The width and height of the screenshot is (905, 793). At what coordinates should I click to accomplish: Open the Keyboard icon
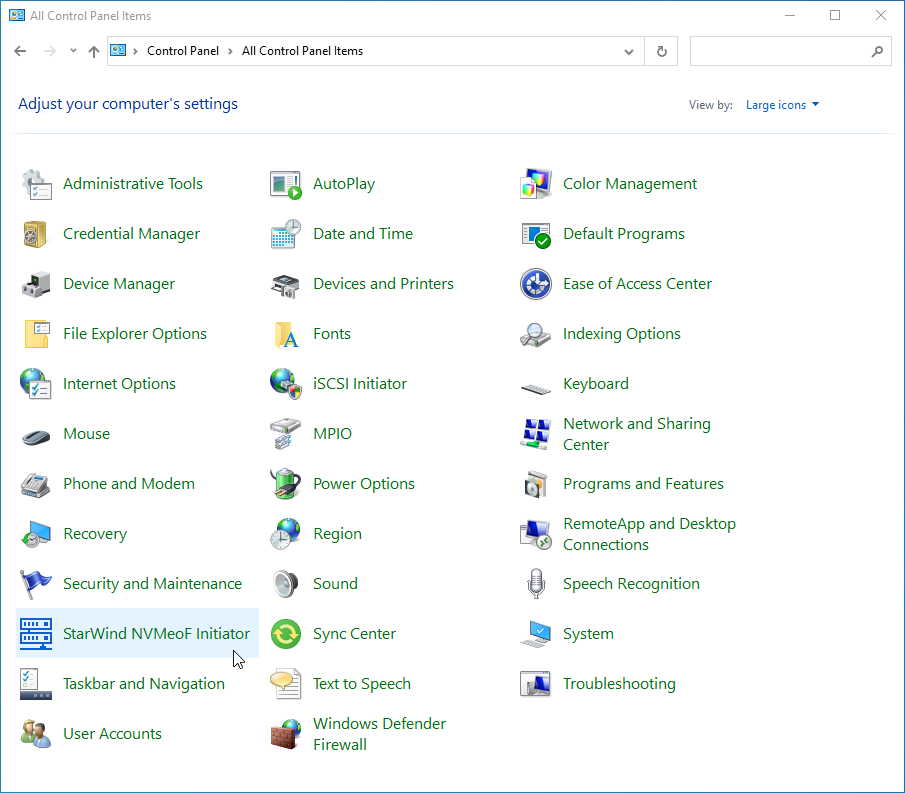pyautogui.click(x=536, y=388)
